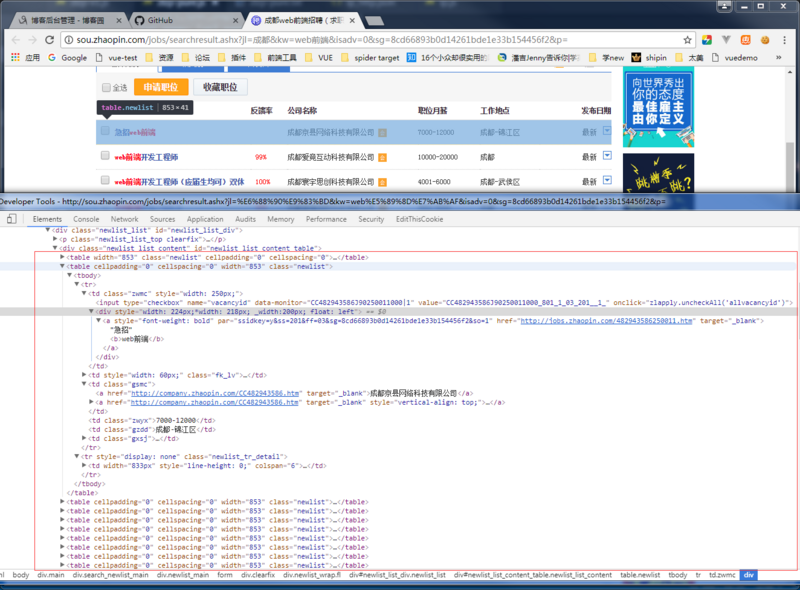Activate the DevTools element inspector icon
This screenshot has height=590, width=800.
click(11, 219)
